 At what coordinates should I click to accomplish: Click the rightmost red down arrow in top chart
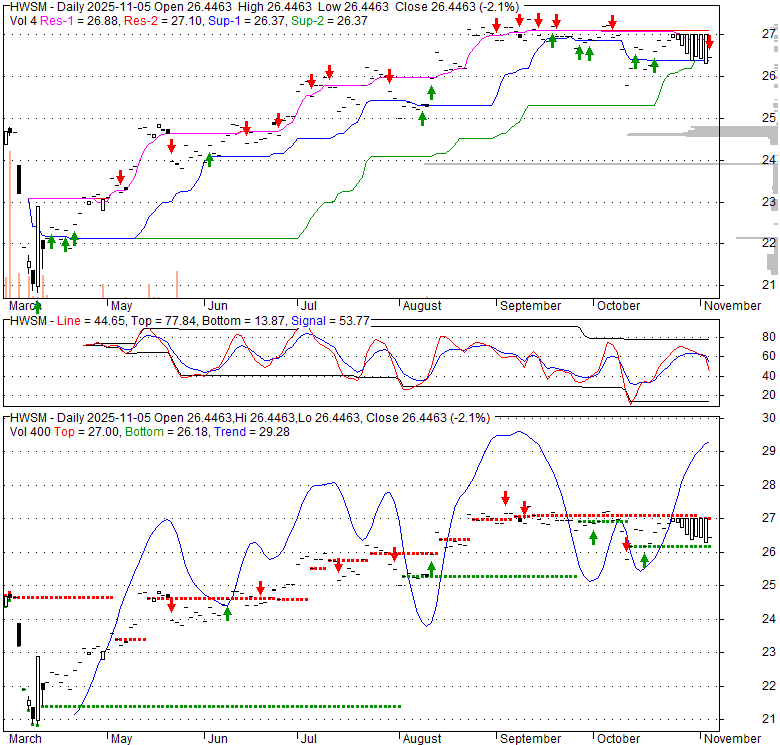pyautogui.click(x=709, y=41)
